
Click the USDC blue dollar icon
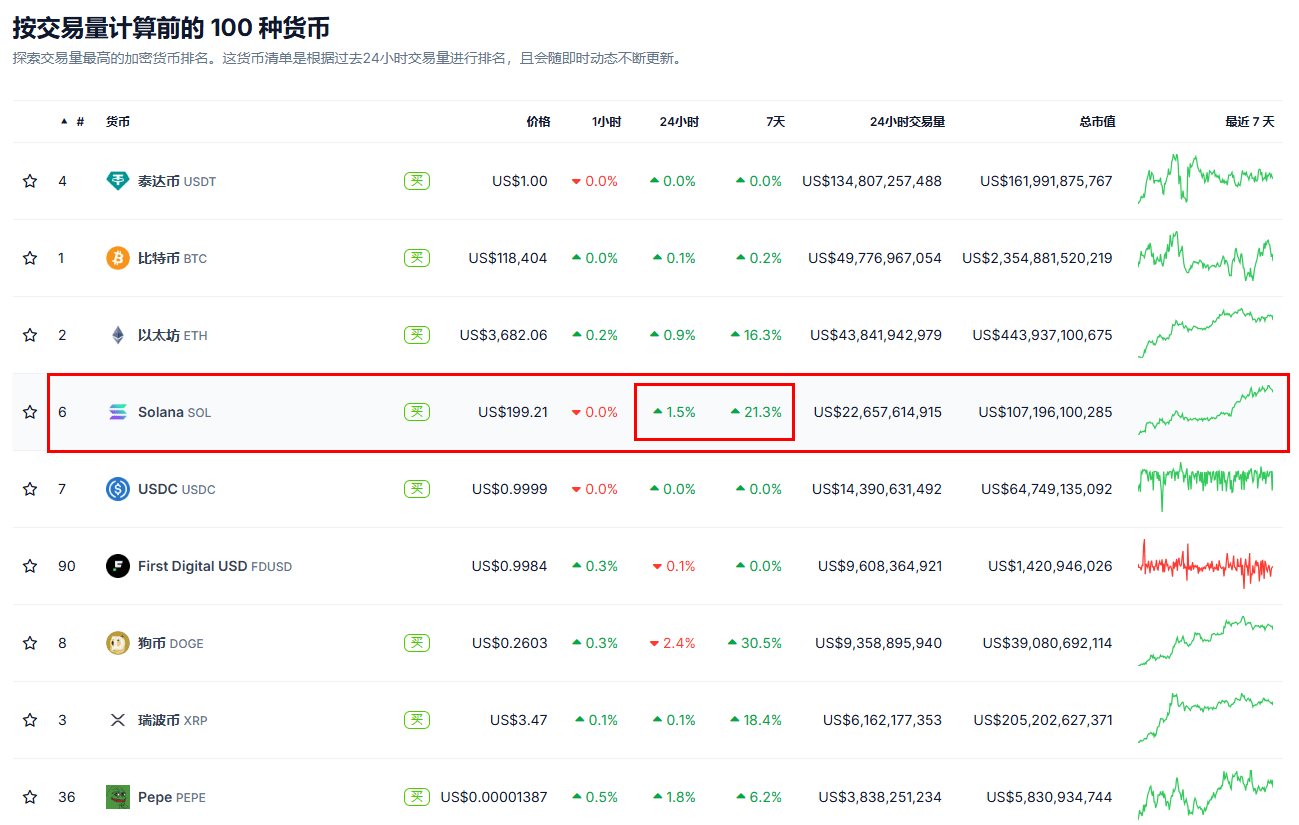tap(118, 489)
